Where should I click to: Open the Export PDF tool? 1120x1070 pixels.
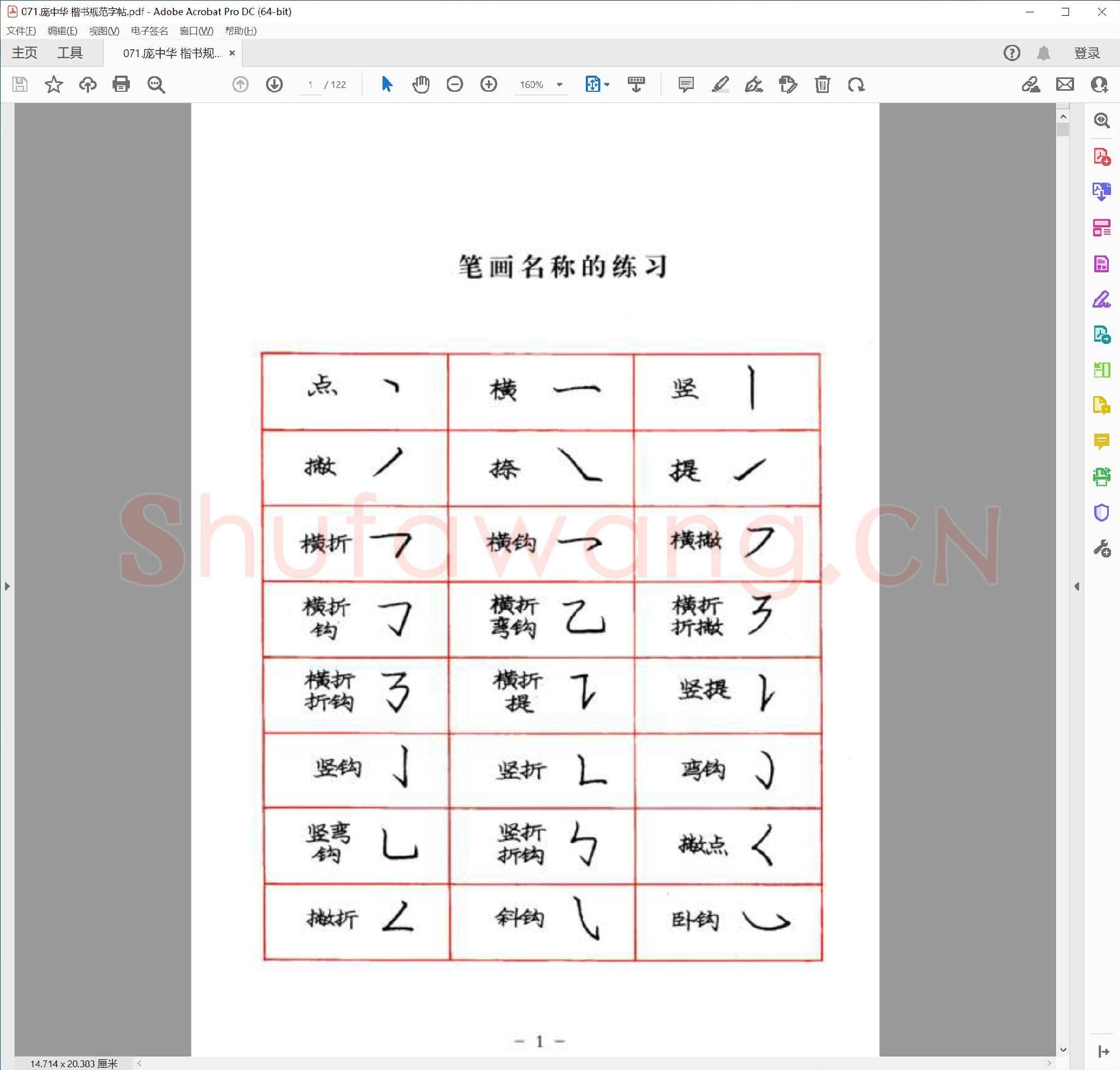pyautogui.click(x=1102, y=192)
